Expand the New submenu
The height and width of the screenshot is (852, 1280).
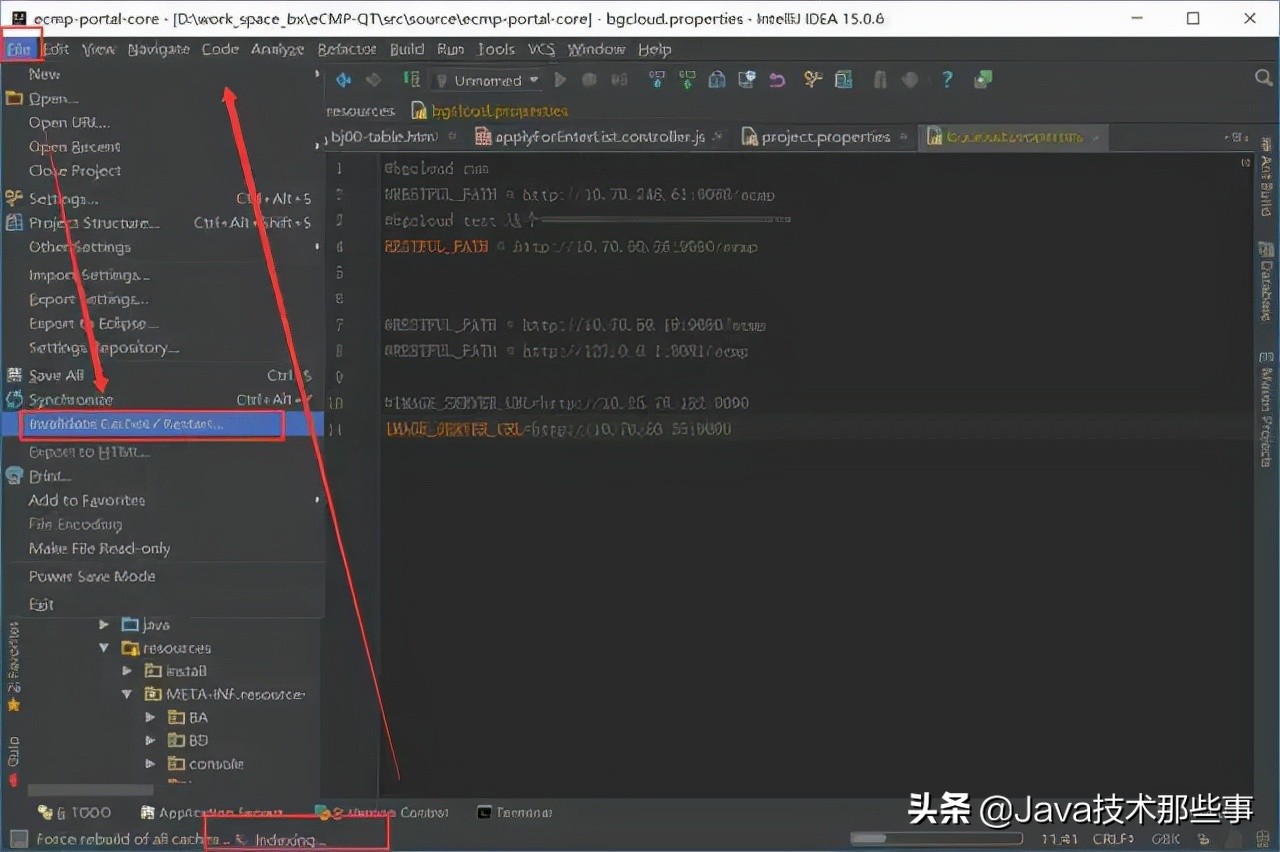click(x=162, y=74)
